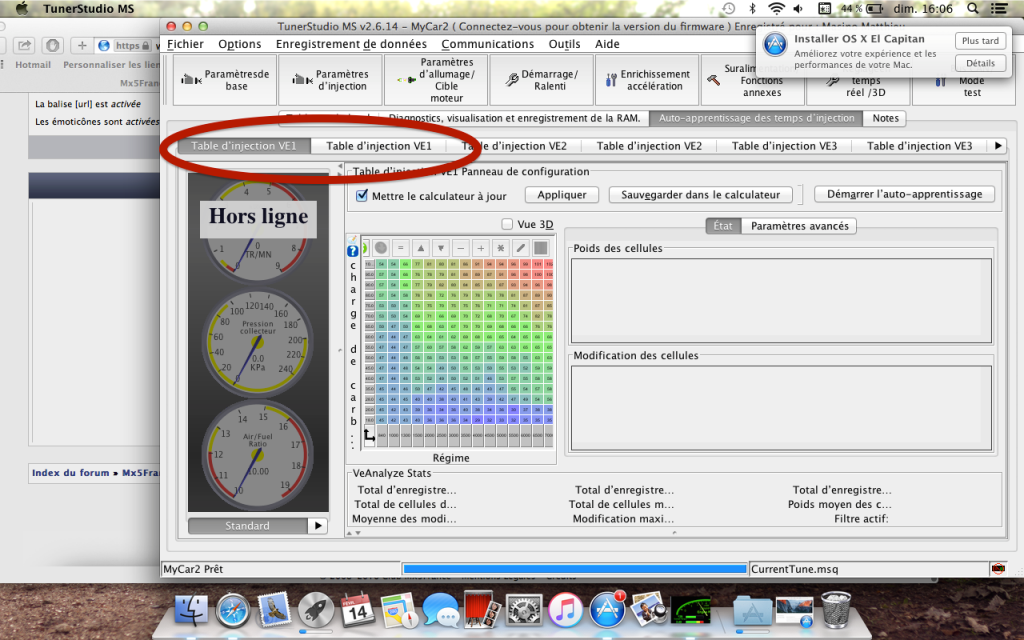Click the axis swap arrow icon
This screenshot has width=1024, height=640.
(369, 436)
